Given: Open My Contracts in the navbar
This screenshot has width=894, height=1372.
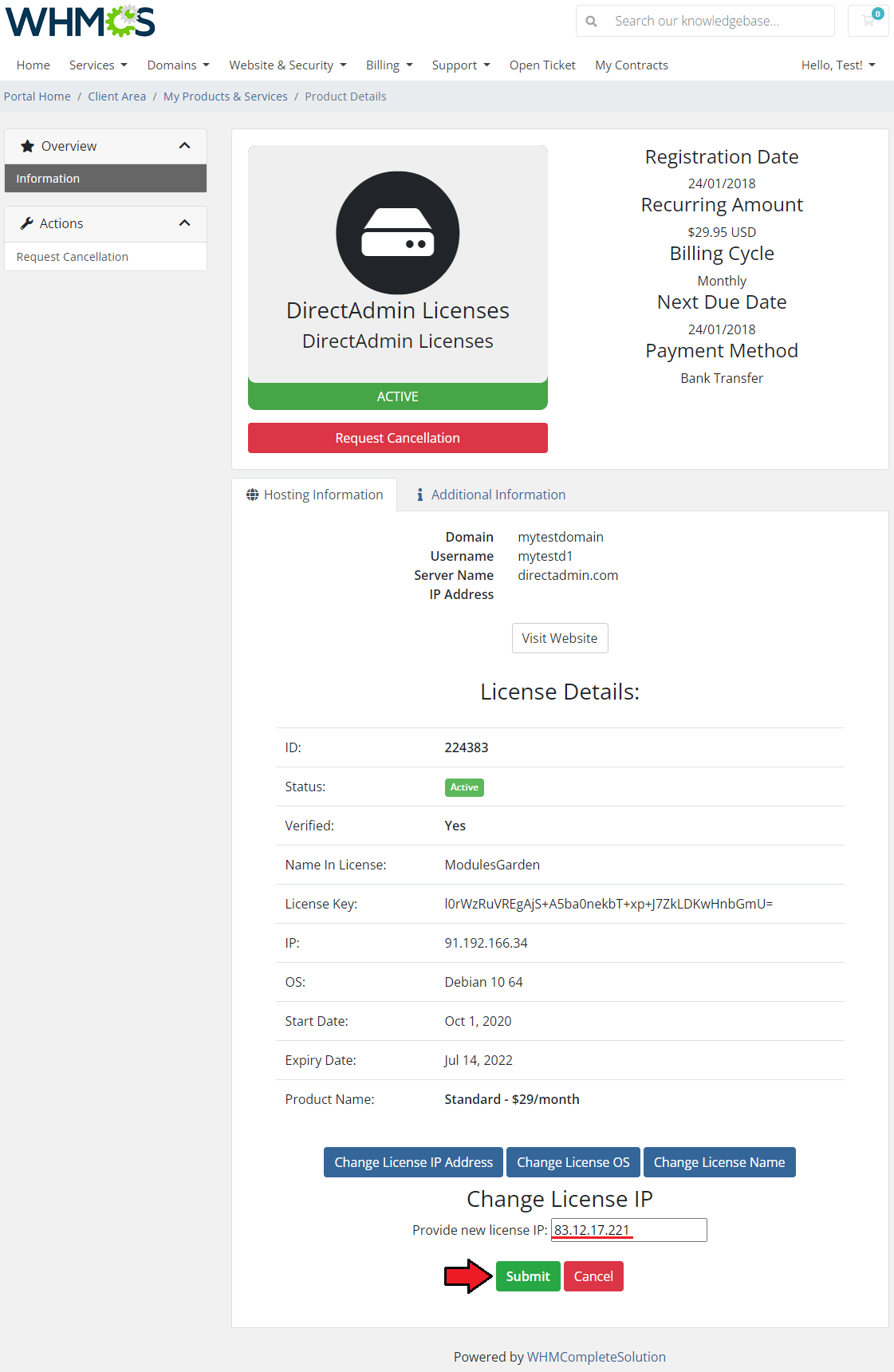Looking at the screenshot, I should (x=632, y=65).
